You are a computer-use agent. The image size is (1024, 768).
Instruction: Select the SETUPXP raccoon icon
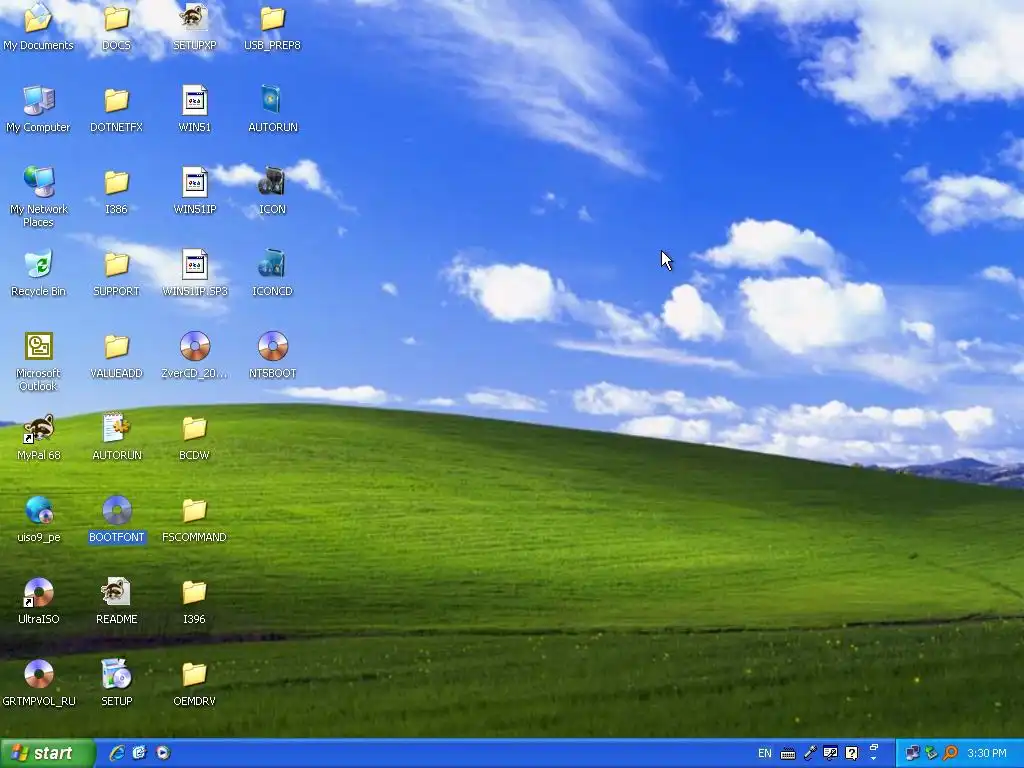click(x=194, y=26)
